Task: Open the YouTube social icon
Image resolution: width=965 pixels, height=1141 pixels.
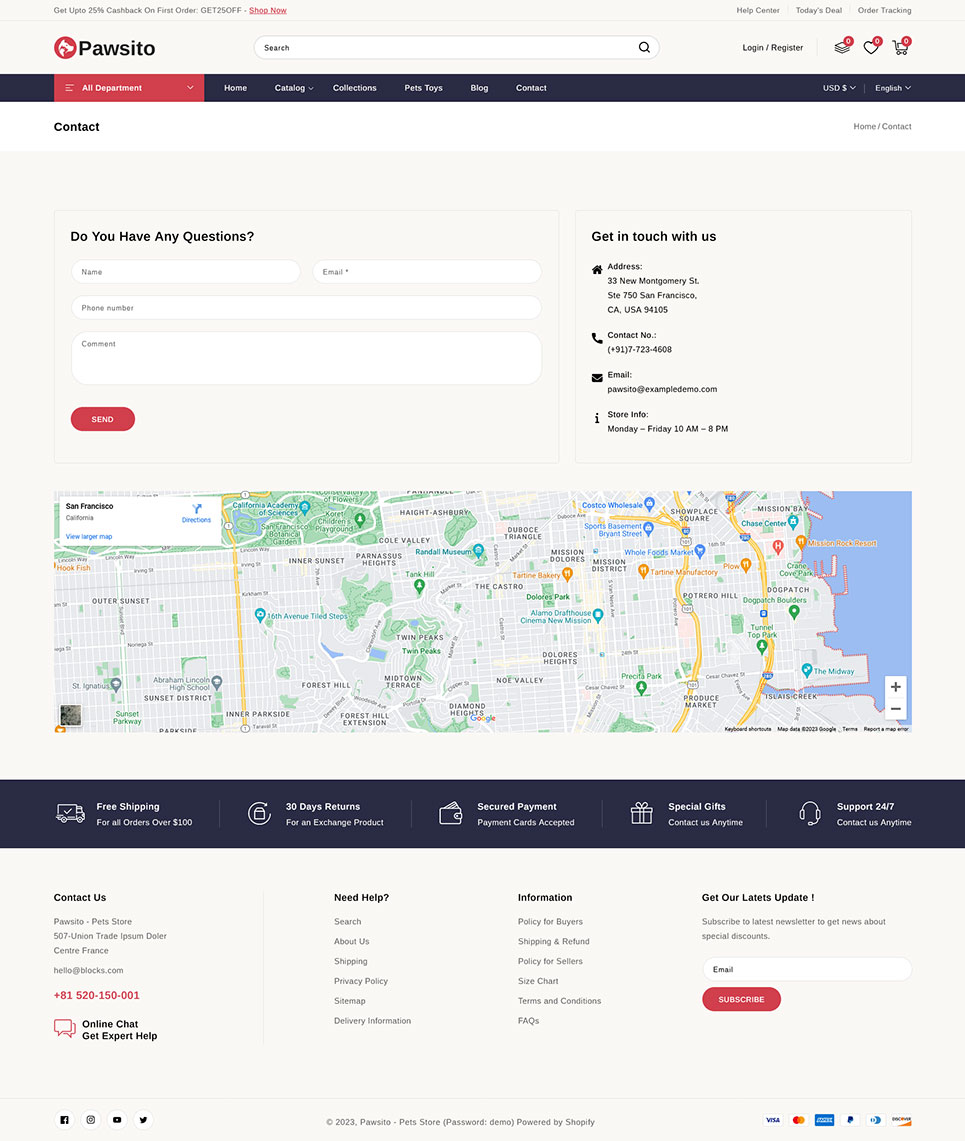Action: point(117,1120)
